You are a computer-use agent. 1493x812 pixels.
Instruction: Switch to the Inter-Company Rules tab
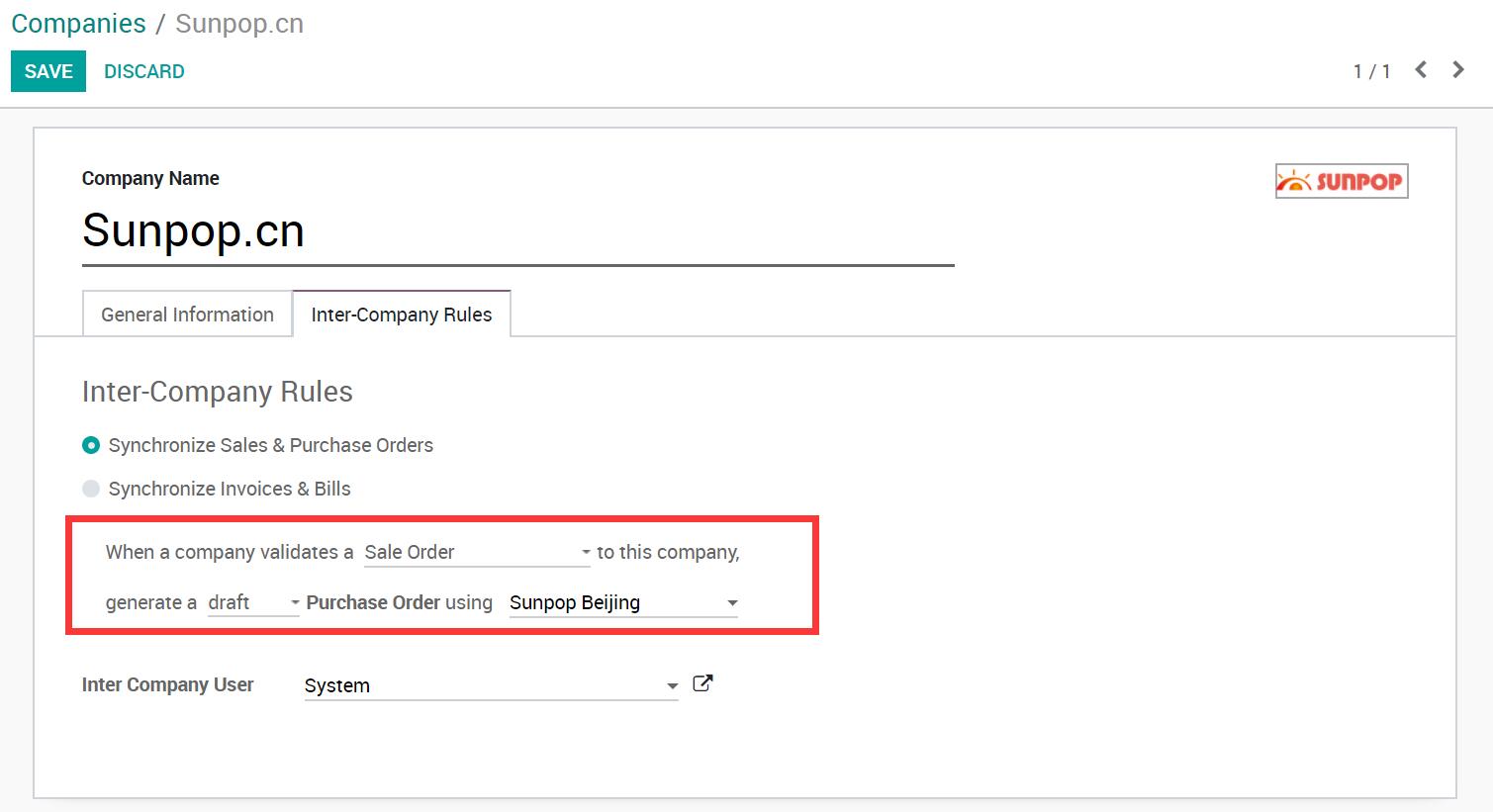pos(402,315)
